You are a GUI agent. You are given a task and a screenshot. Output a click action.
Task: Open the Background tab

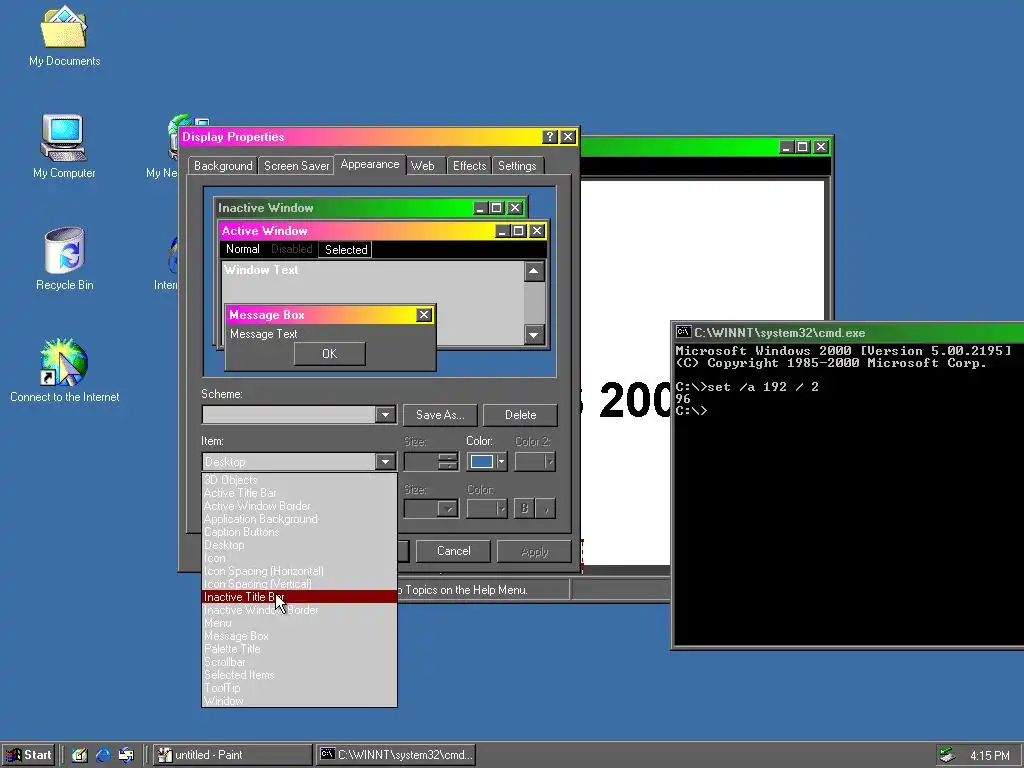coord(223,166)
